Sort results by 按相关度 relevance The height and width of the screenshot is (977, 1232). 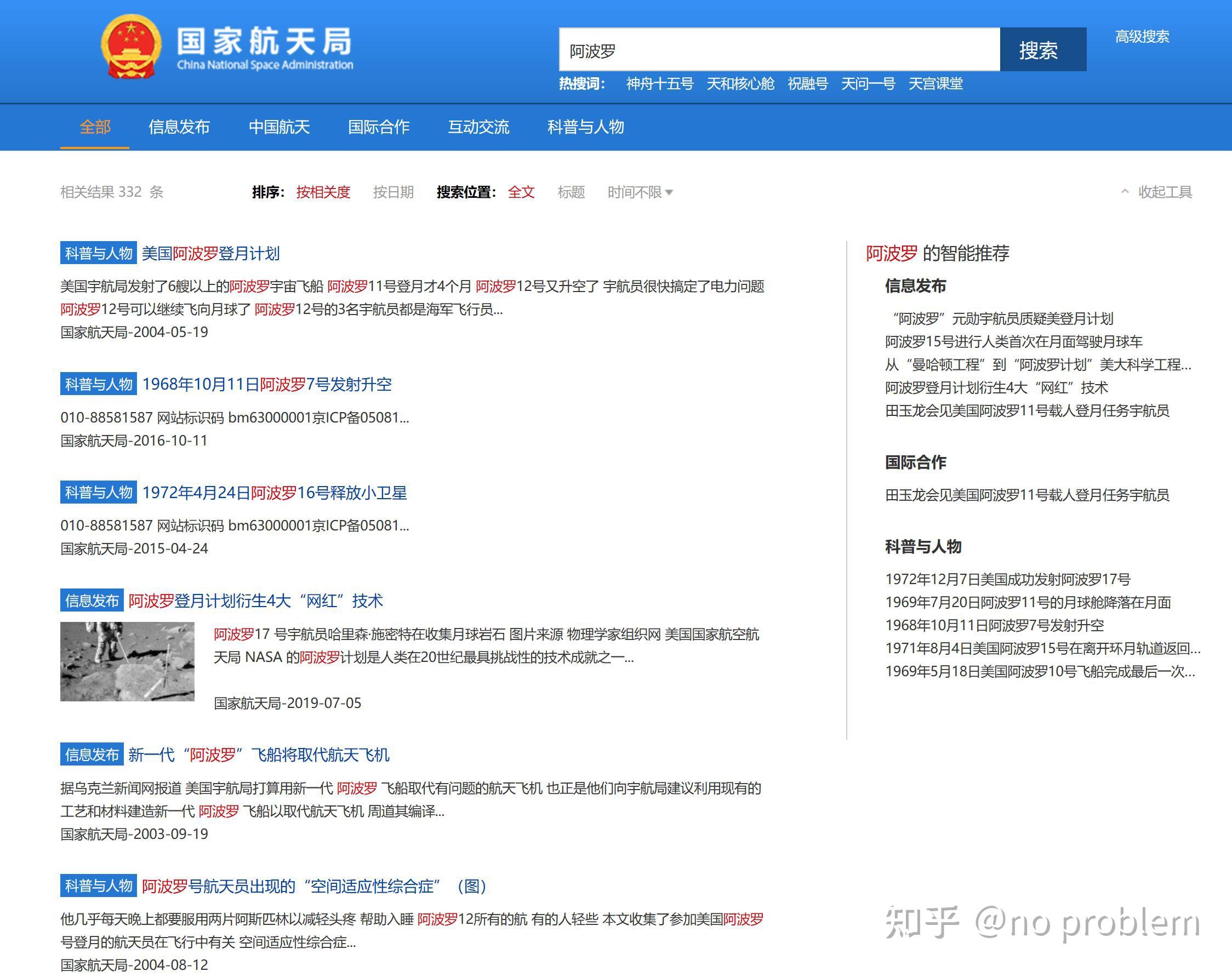pyautogui.click(x=323, y=192)
